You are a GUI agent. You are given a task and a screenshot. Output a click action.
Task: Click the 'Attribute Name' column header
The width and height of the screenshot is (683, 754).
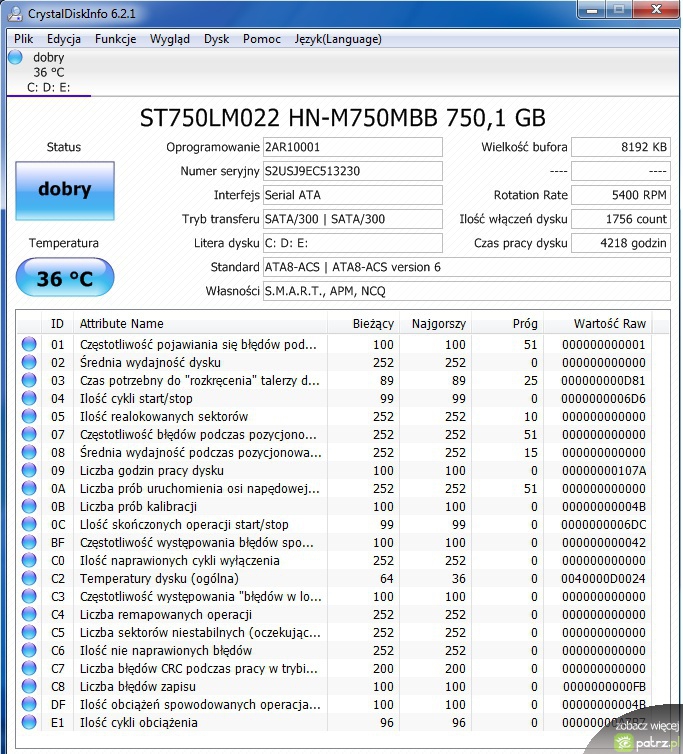121,323
